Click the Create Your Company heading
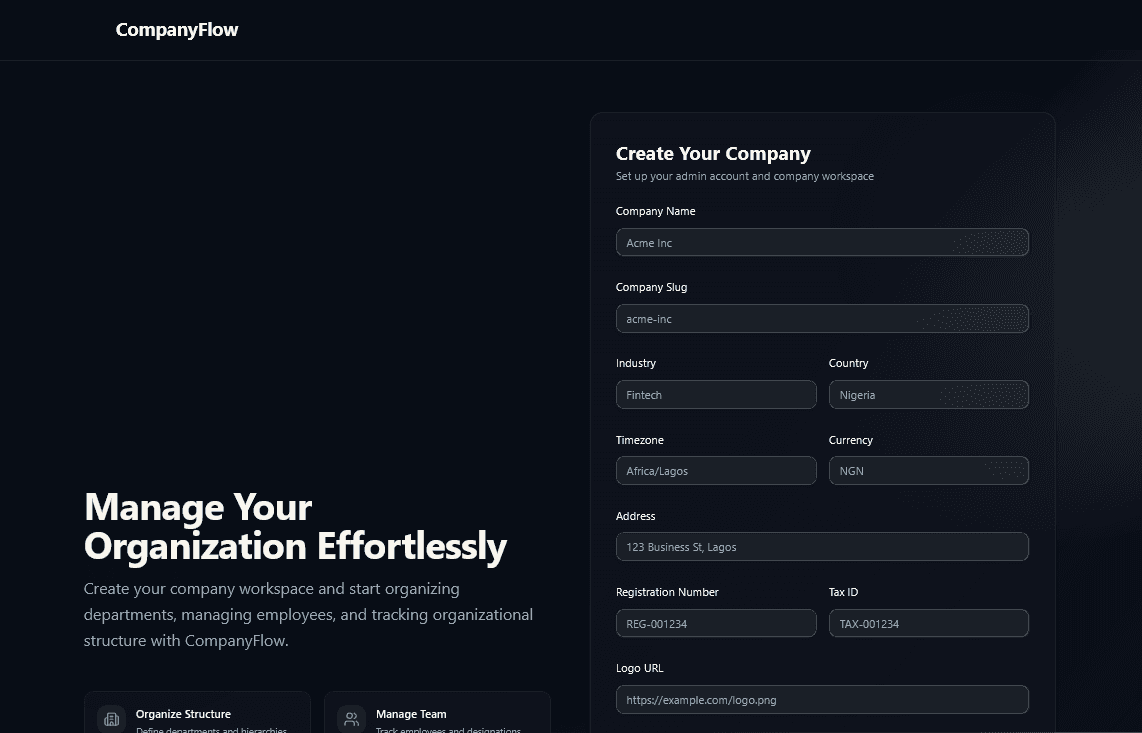 tap(713, 154)
